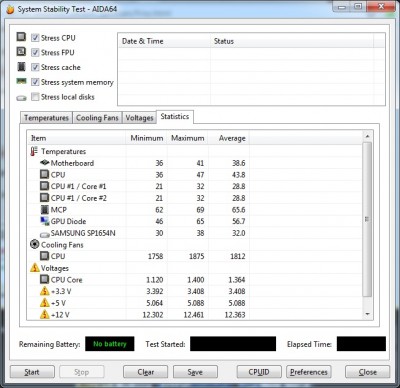
Task: Click the warning icon of +5 V row
Action: (45, 302)
